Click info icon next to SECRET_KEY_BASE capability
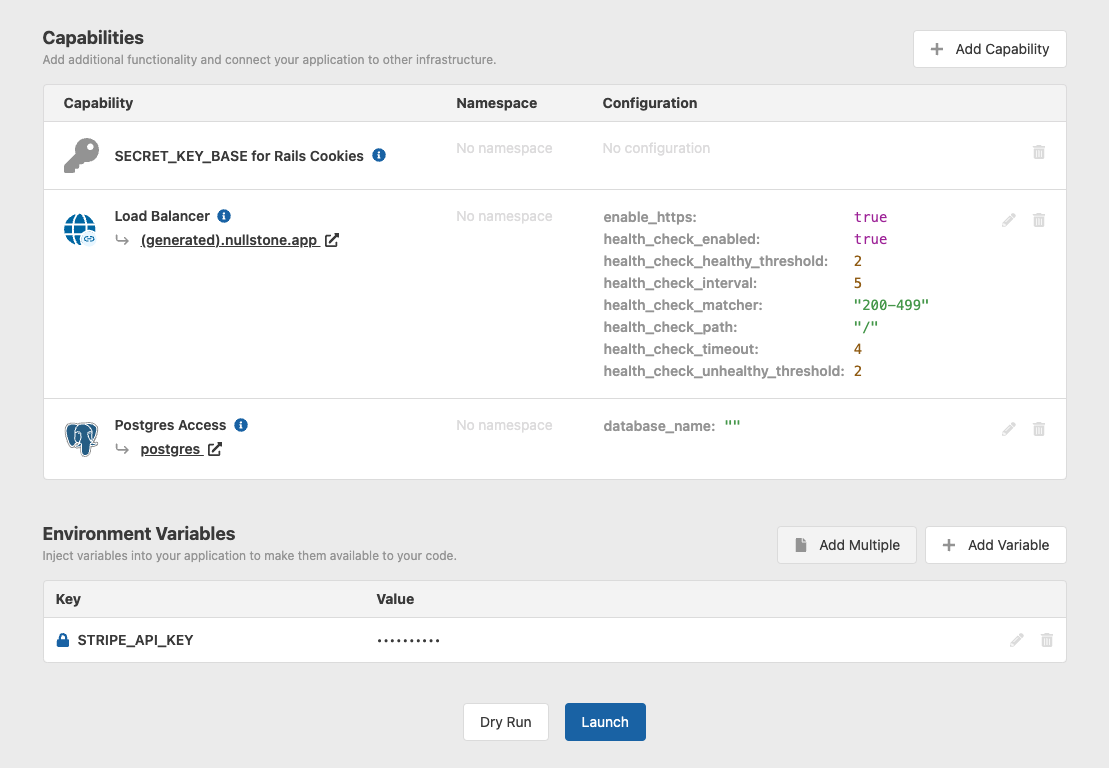Viewport: 1109px width, 768px height. (x=379, y=155)
